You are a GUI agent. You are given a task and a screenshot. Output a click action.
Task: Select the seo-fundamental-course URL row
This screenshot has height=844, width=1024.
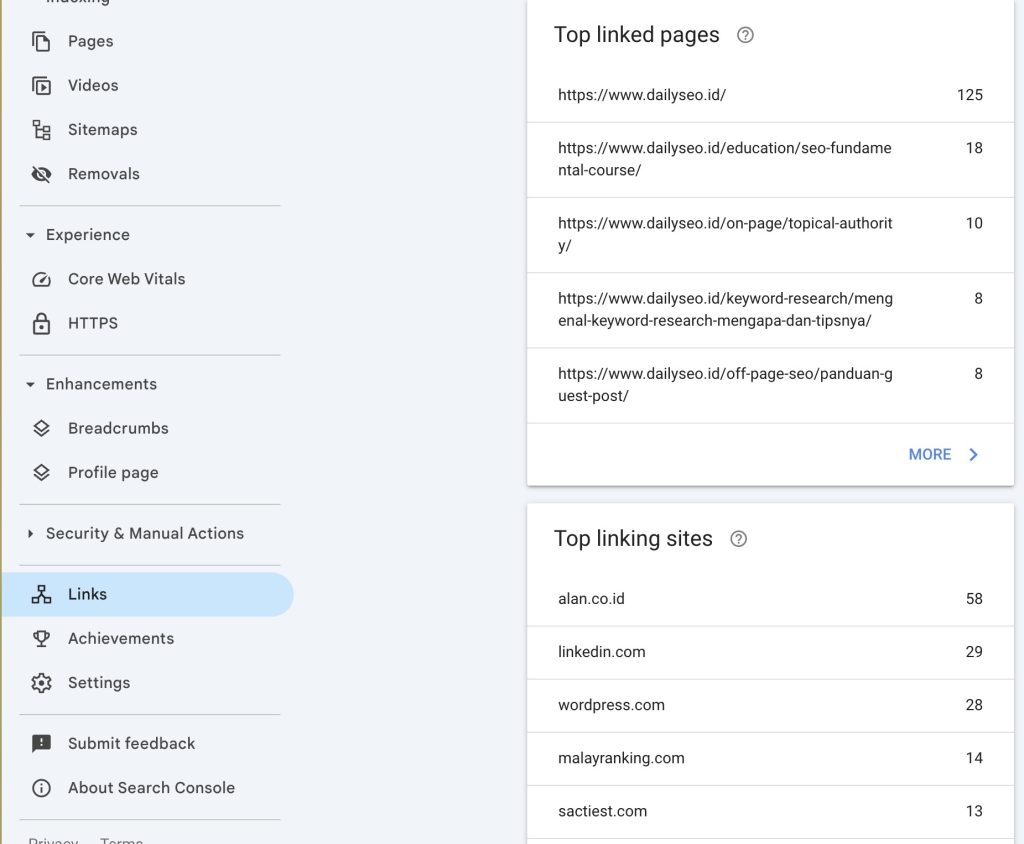(x=770, y=160)
